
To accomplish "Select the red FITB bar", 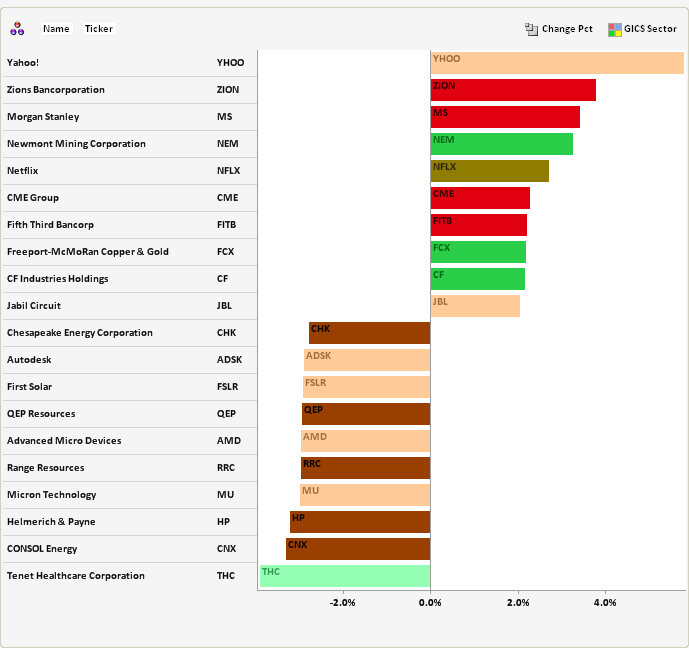I will pos(479,225).
